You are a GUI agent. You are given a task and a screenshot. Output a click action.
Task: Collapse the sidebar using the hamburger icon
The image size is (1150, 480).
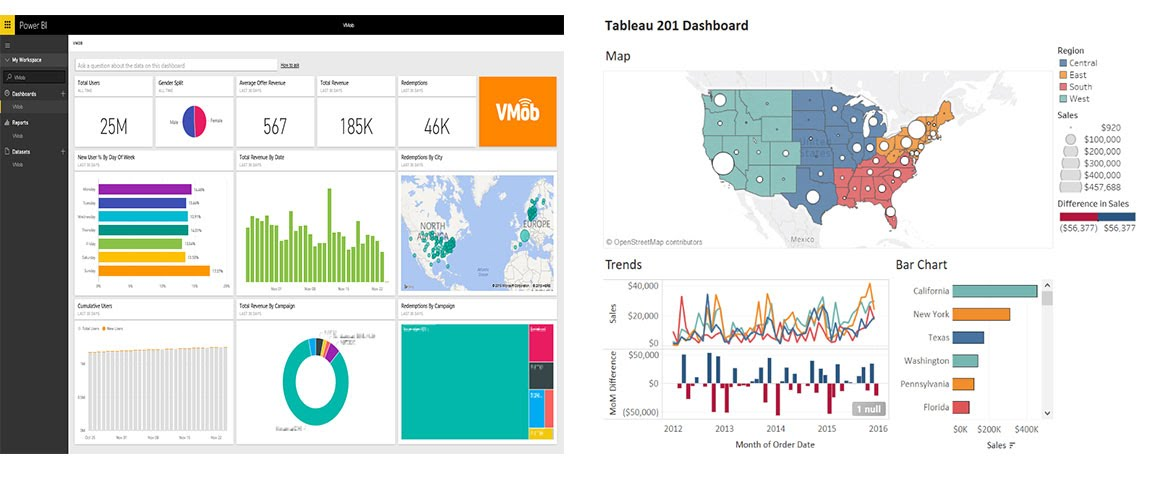pos(7,45)
